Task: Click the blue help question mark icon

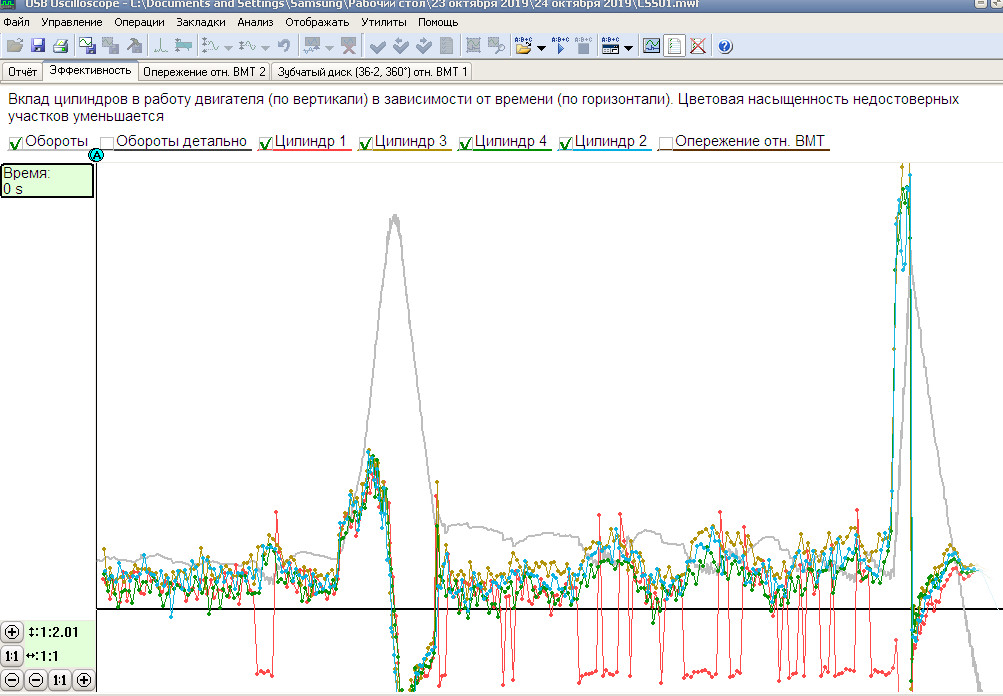Action: point(725,46)
